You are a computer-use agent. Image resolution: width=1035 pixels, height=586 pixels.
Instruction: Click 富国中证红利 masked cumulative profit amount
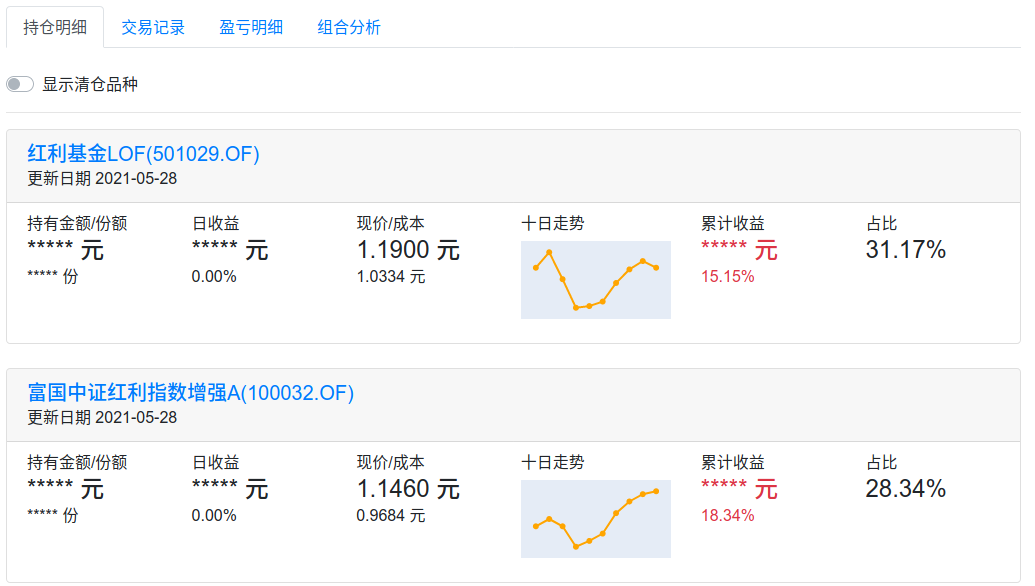[739, 489]
